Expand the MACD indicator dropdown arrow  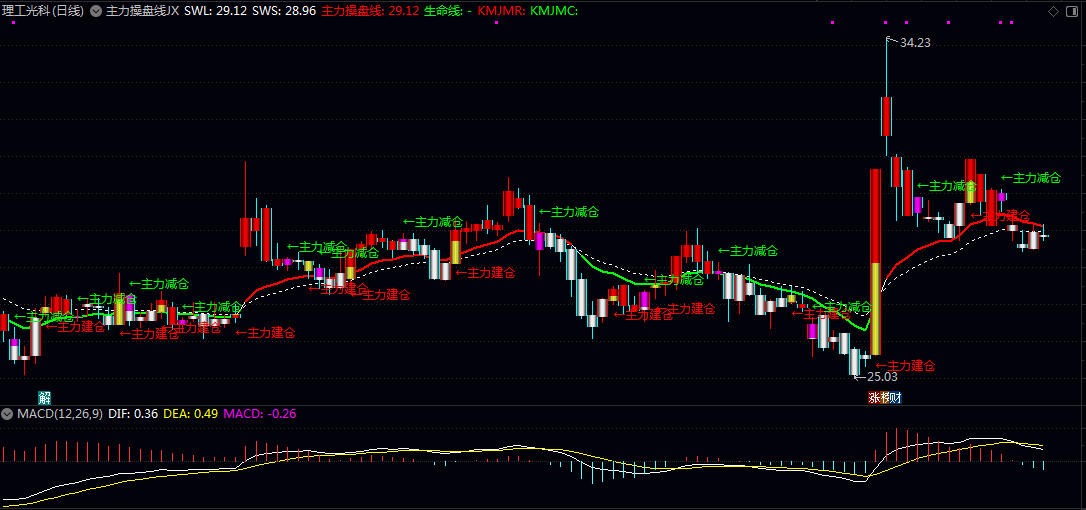pos(8,414)
